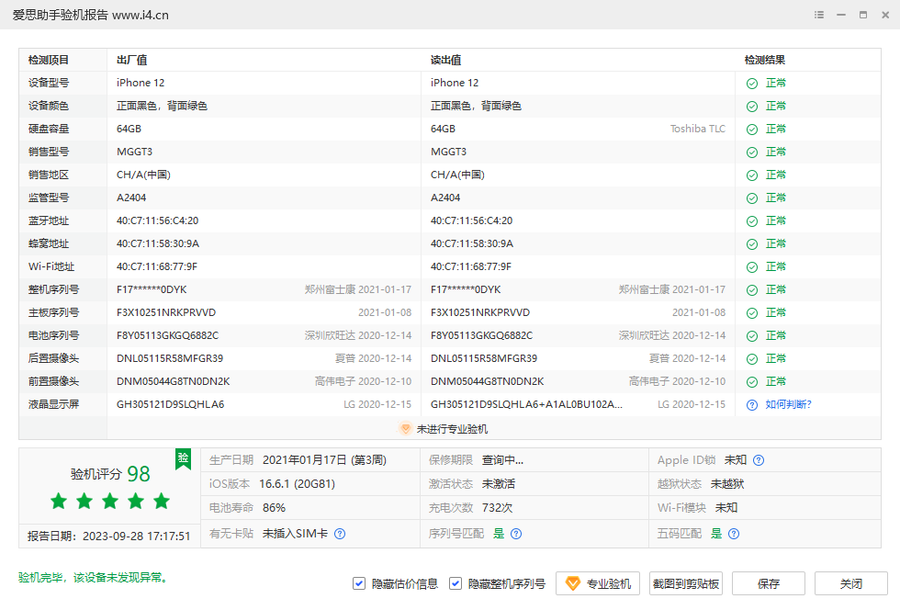The image size is (900, 610).
Task: Open the 如何判断? link
Action: point(788,405)
